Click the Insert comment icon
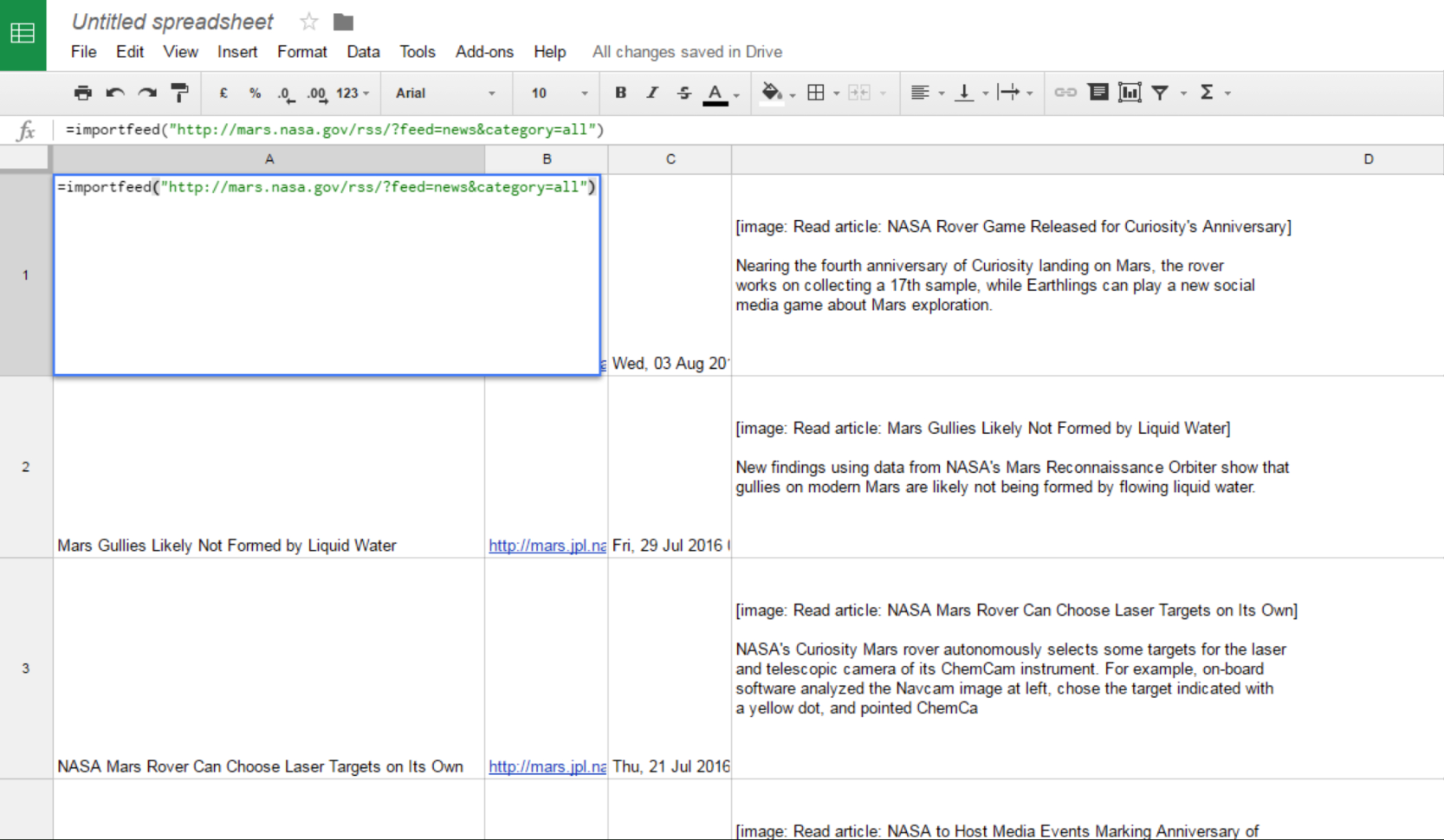Screen dimensions: 1444x840 pos(1098,93)
